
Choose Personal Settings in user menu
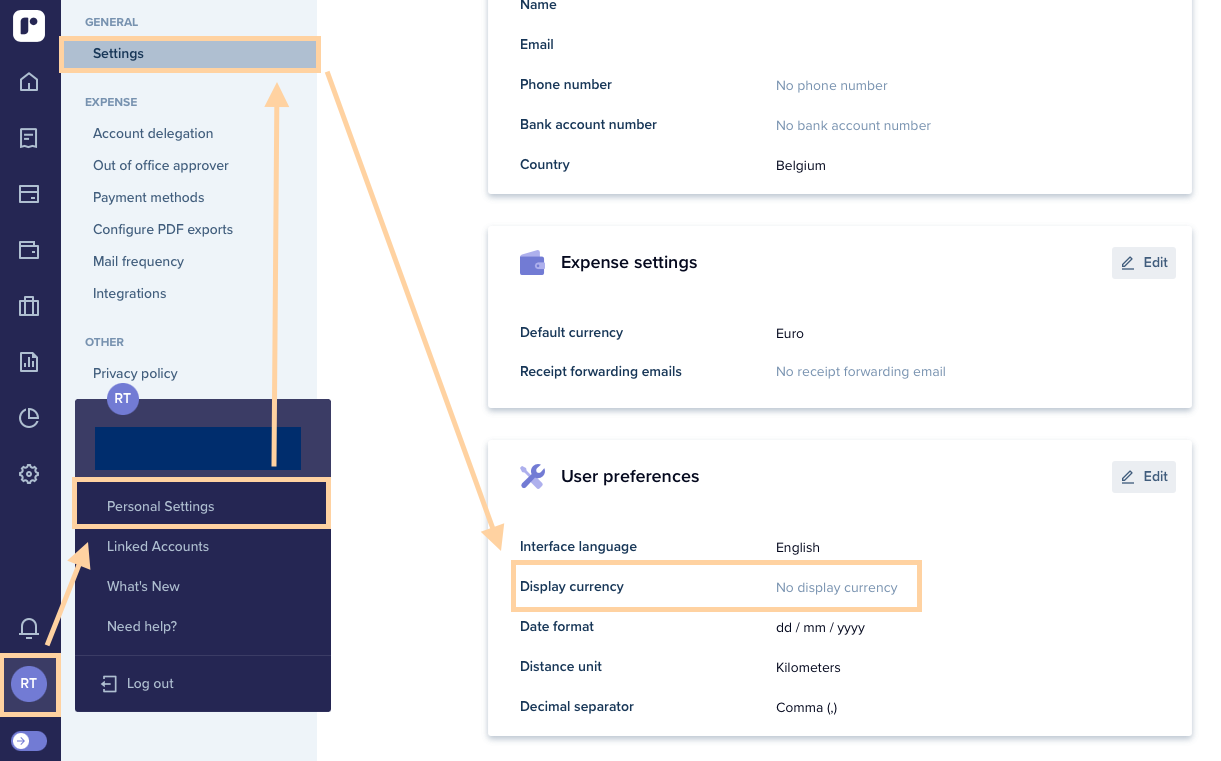click(202, 506)
